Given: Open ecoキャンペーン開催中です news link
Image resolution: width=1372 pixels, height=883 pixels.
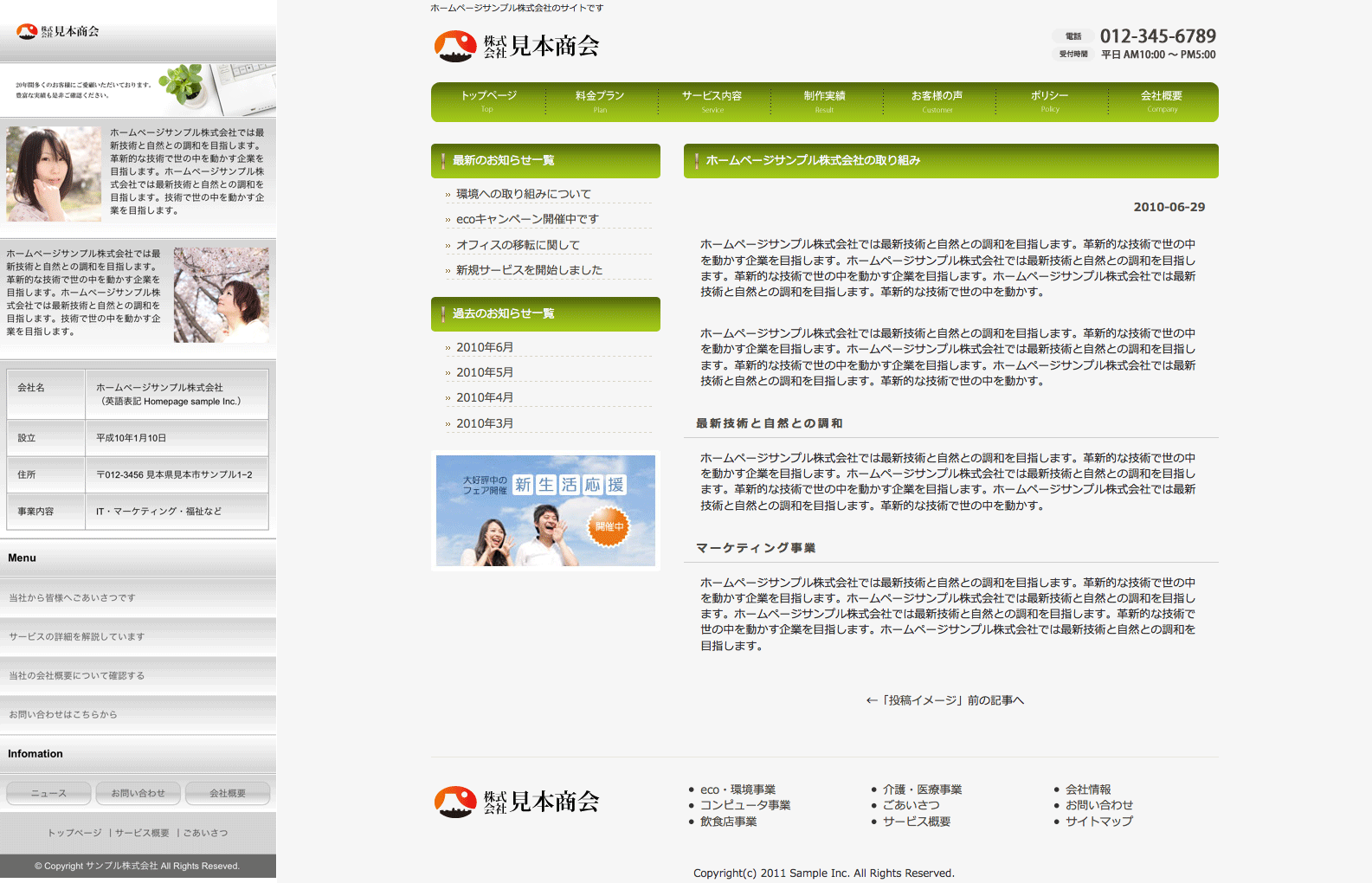Looking at the screenshot, I should (527, 219).
